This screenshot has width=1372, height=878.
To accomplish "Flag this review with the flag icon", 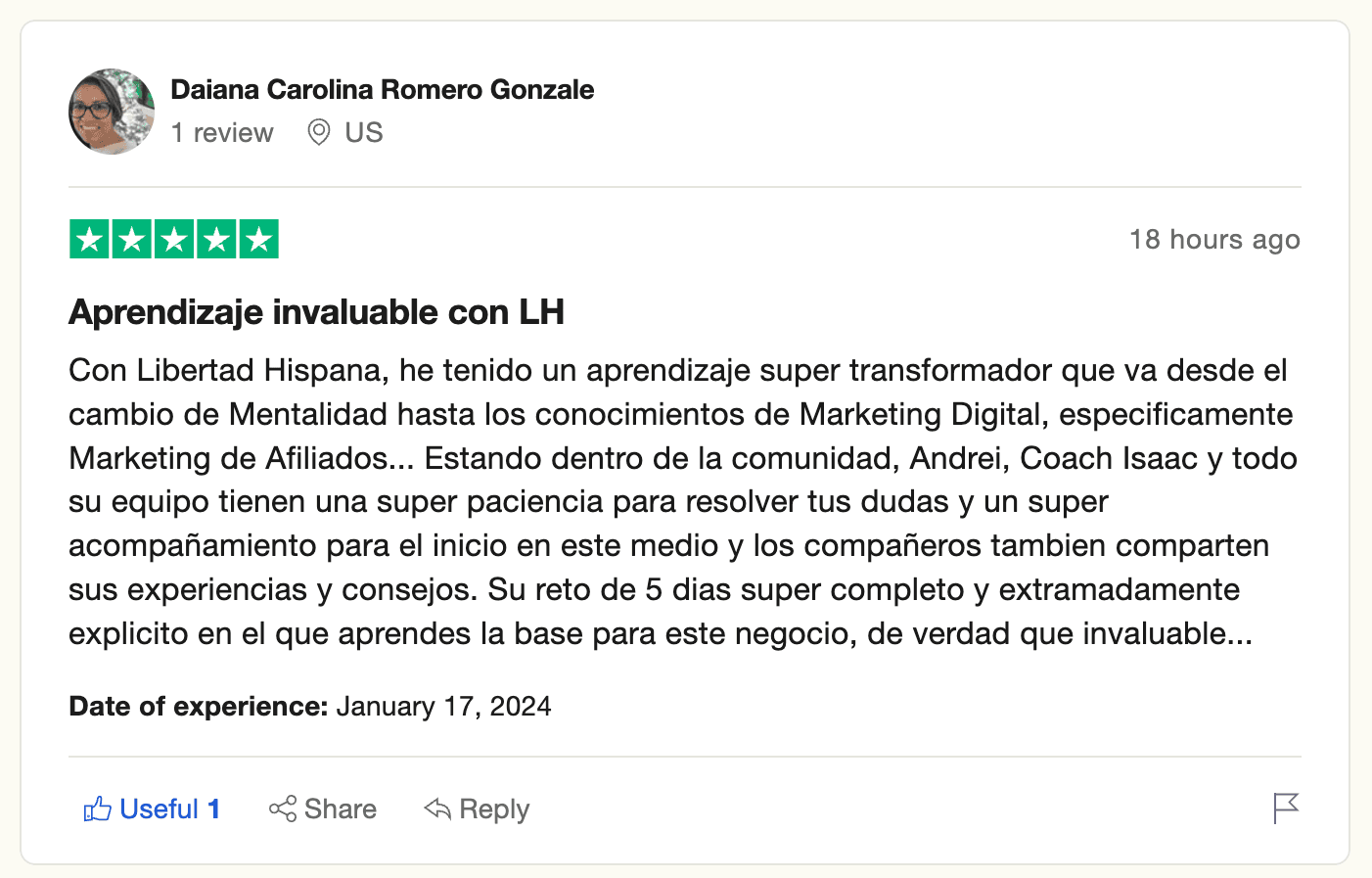I will (x=1286, y=809).
